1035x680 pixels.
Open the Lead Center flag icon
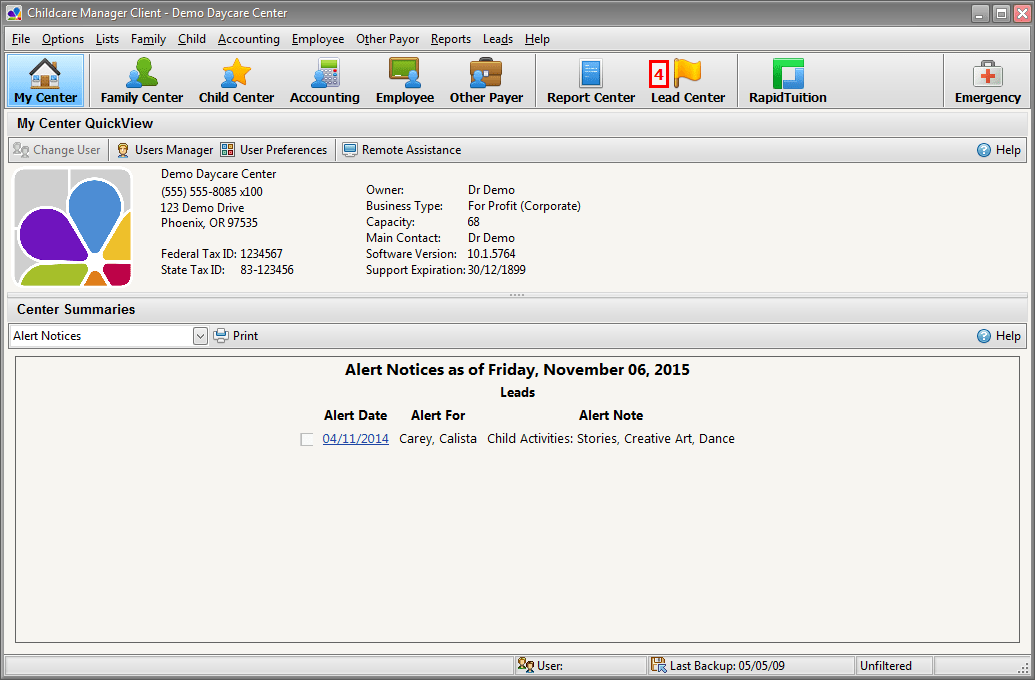688,81
